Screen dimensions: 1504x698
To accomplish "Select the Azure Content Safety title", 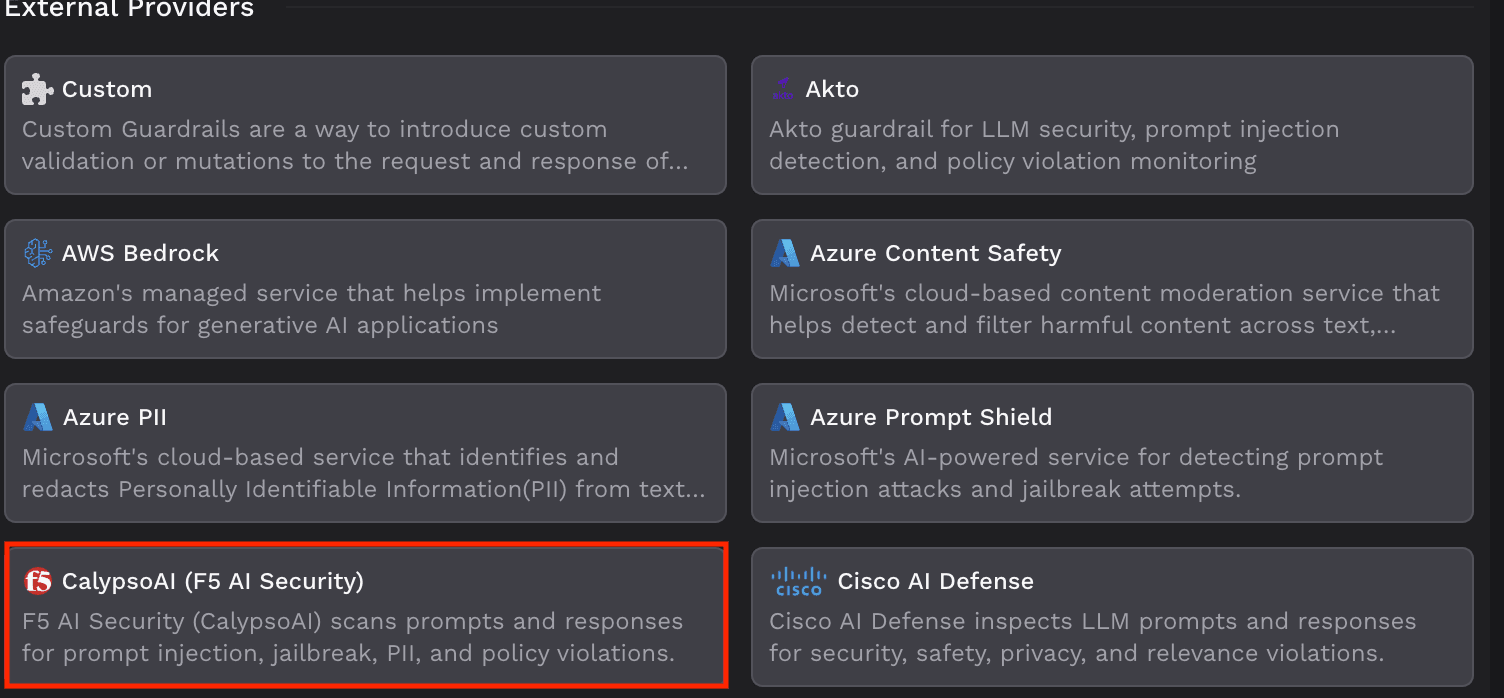I will pyautogui.click(x=935, y=253).
